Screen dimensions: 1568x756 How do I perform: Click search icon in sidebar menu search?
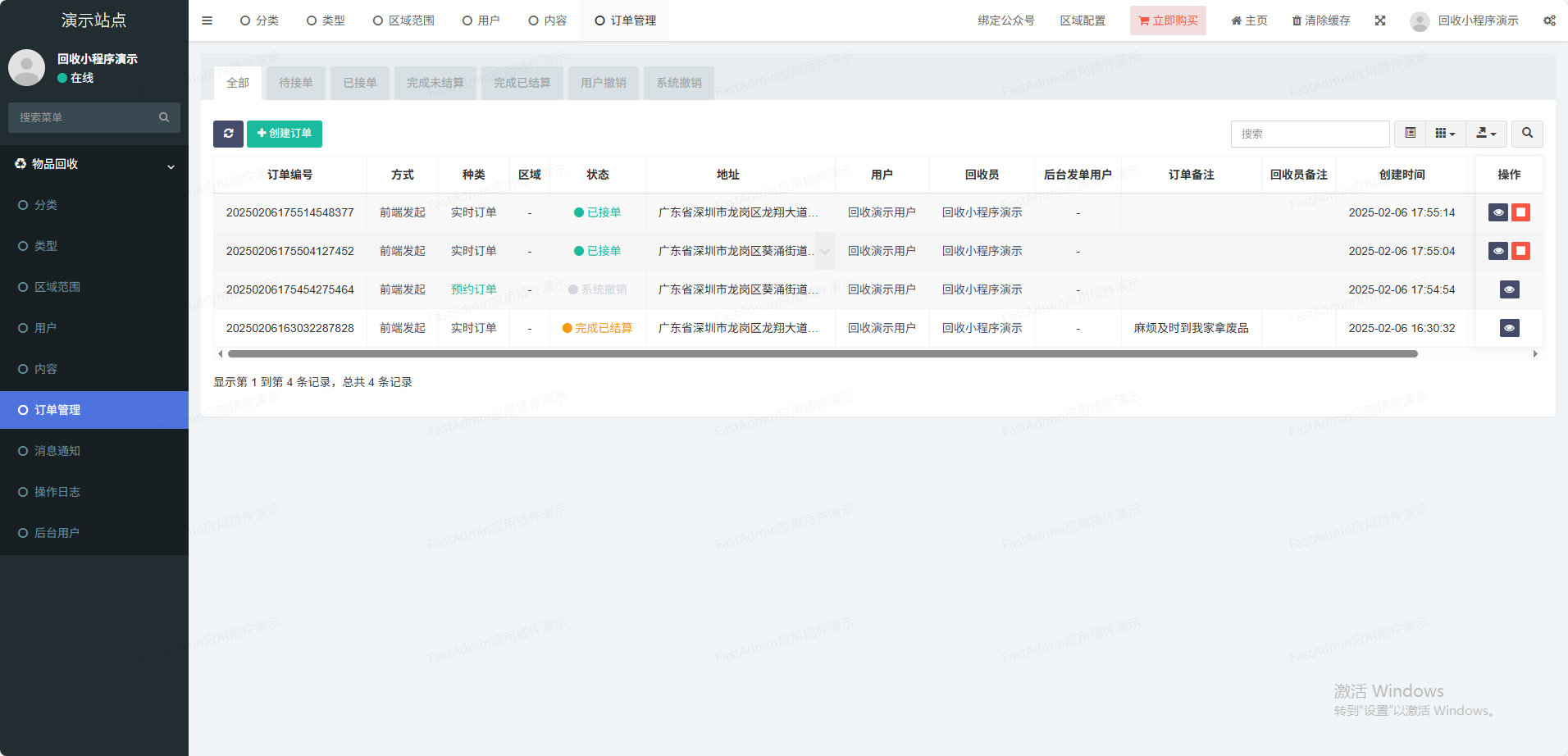click(x=164, y=117)
